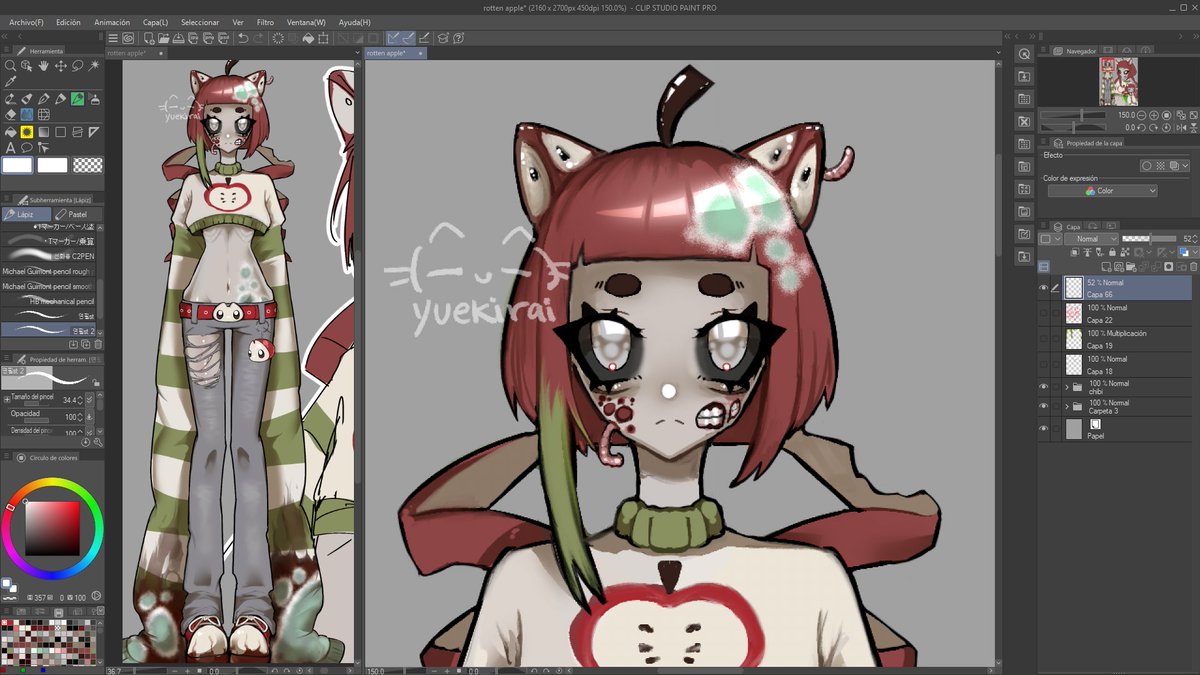Choose the HB mechanical pencil preset
This screenshot has height=675, width=1200.
tap(50, 300)
